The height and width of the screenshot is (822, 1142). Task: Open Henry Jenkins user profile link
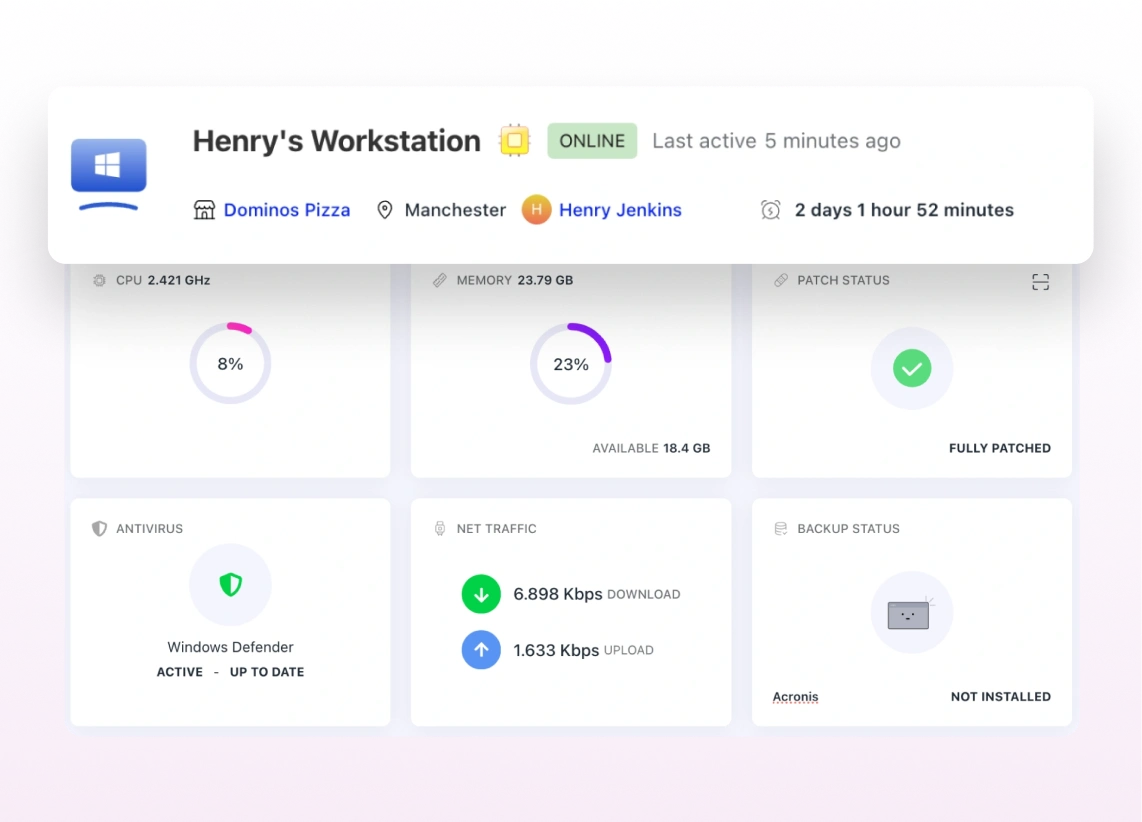point(620,210)
